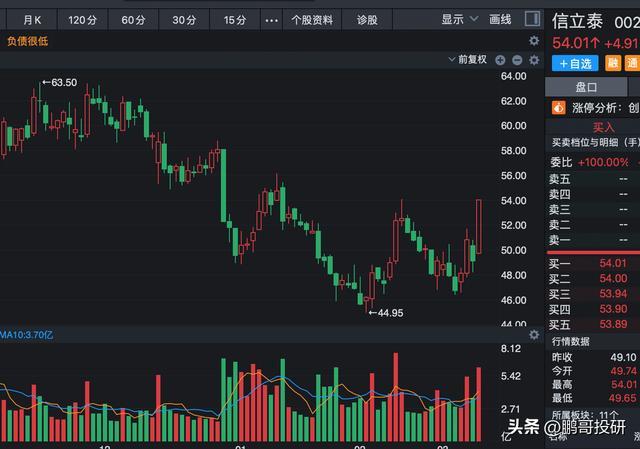
Task: Open the 个股资料 stock info tab
Action: coord(311,20)
